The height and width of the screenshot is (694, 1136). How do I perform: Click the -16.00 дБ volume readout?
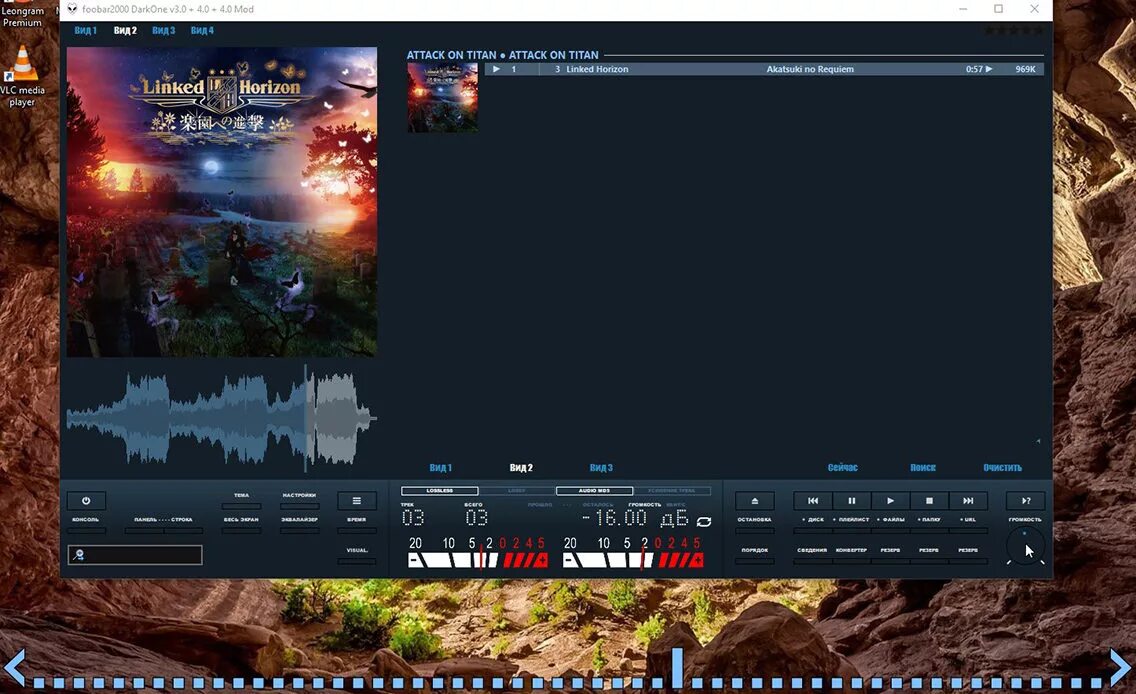tap(635, 519)
